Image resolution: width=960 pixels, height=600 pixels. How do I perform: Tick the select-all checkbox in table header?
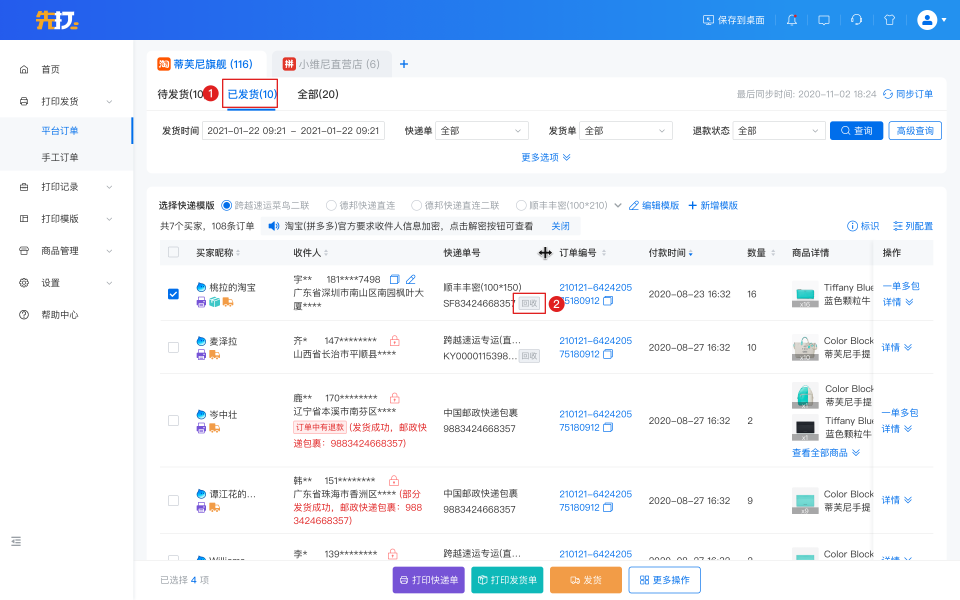tap(174, 253)
